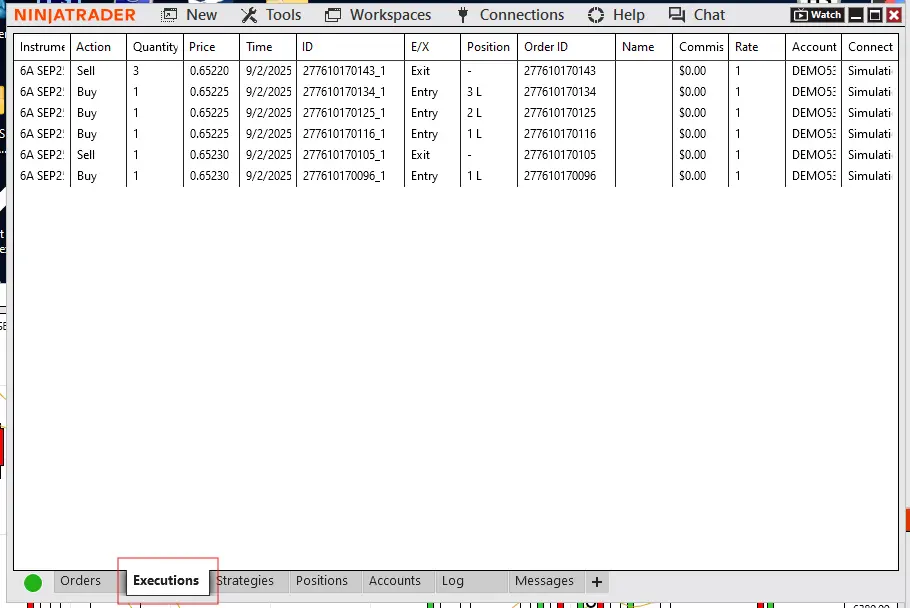Add a new tab with plus icon
Viewport: 910px width, 608px height.
(x=596, y=582)
